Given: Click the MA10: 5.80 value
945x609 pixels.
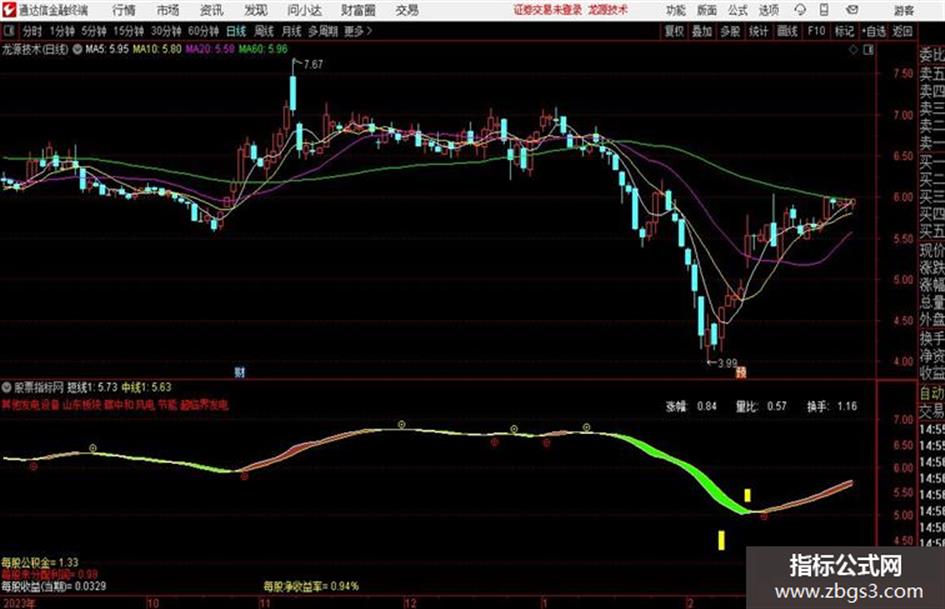Looking at the screenshot, I should coord(157,49).
